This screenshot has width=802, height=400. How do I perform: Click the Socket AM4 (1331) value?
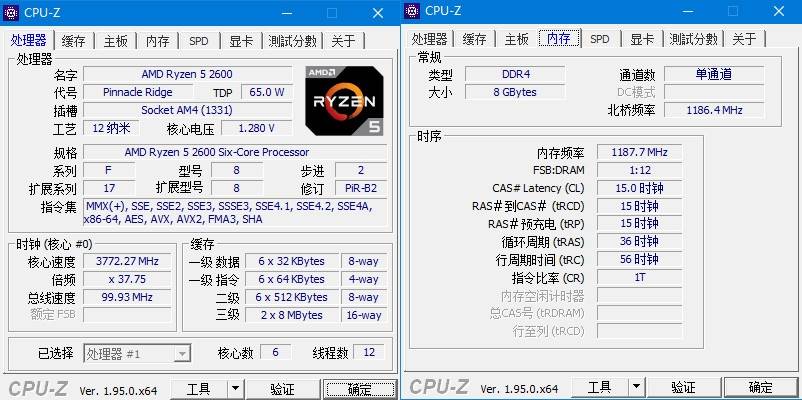pyautogui.click(x=188, y=110)
